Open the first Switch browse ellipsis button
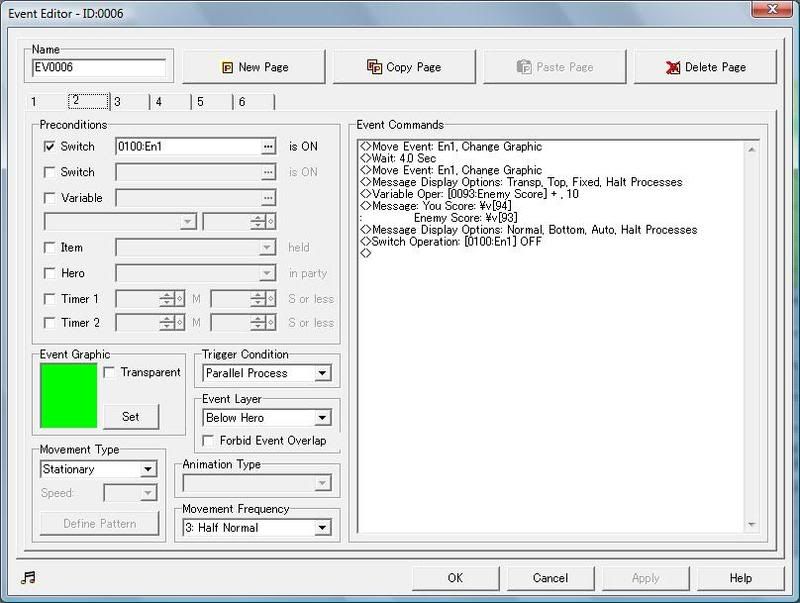 coord(268,147)
